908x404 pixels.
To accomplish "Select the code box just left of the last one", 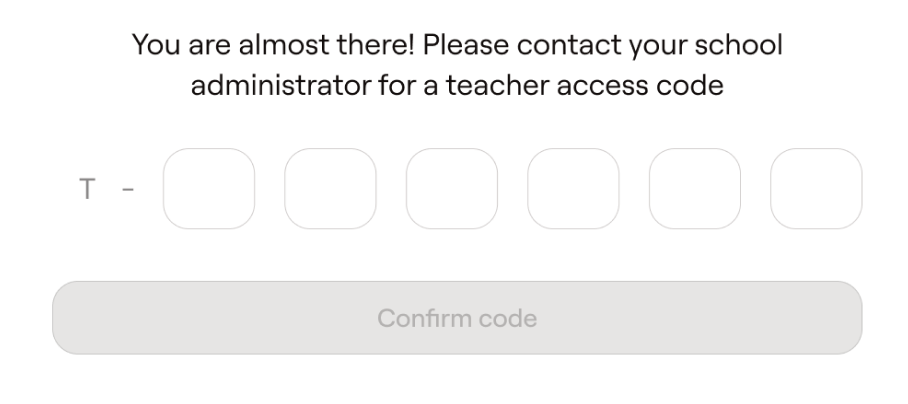I will [x=695, y=189].
